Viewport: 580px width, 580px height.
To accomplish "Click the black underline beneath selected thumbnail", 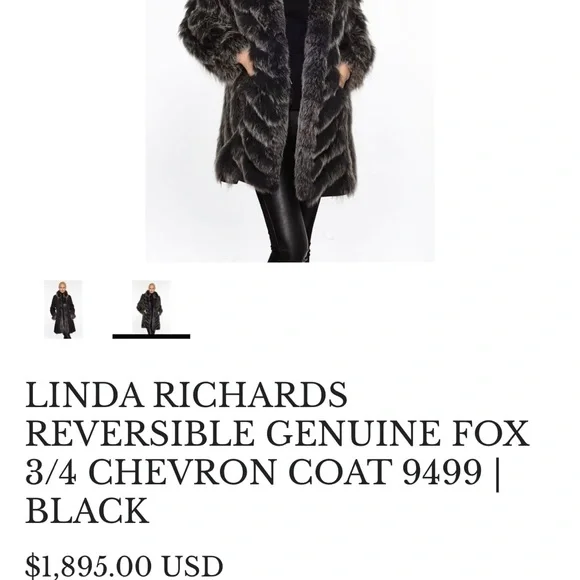I will (151, 336).
